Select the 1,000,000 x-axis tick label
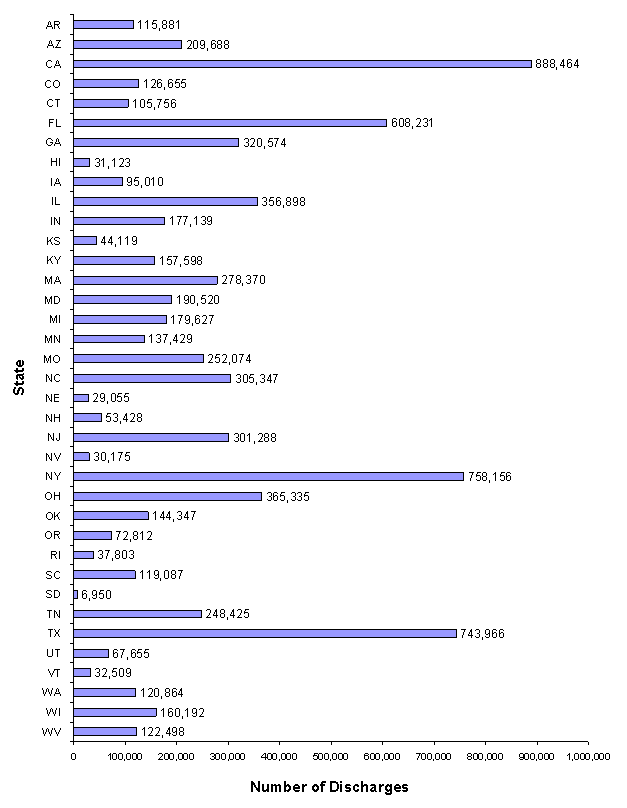This screenshot has height=808, width=627. click(x=587, y=756)
